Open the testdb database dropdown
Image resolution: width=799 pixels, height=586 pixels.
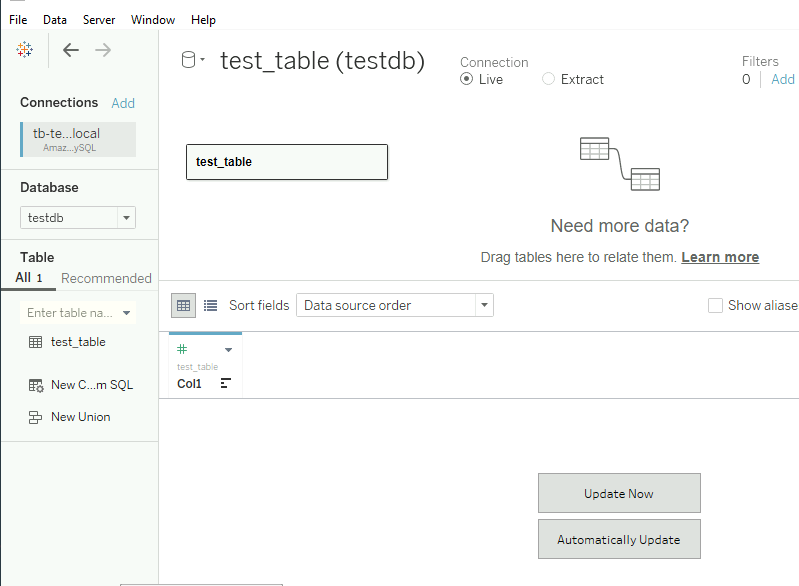tap(78, 218)
